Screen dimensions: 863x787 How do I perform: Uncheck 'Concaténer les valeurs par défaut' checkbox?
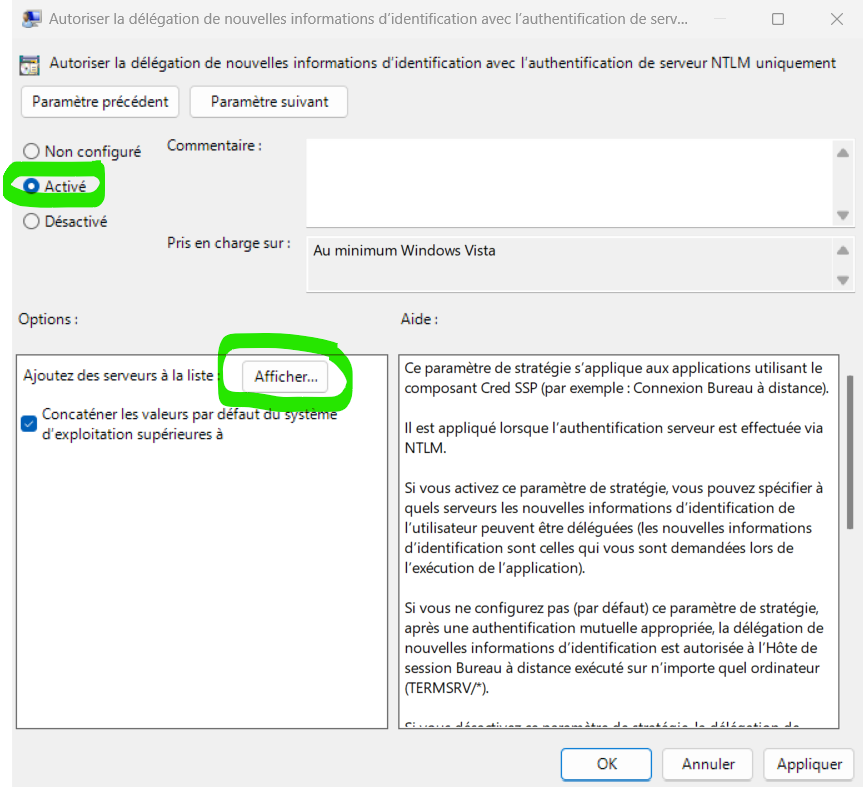tap(29, 424)
